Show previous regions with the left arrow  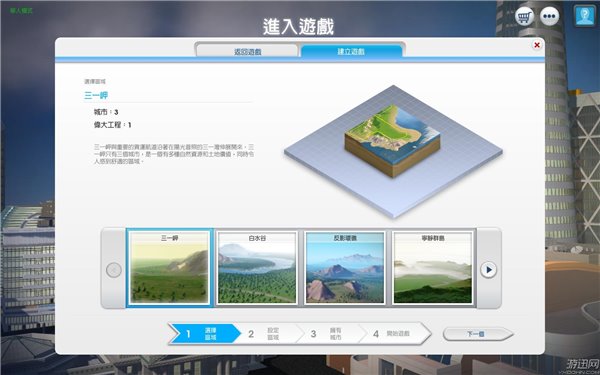point(114,270)
